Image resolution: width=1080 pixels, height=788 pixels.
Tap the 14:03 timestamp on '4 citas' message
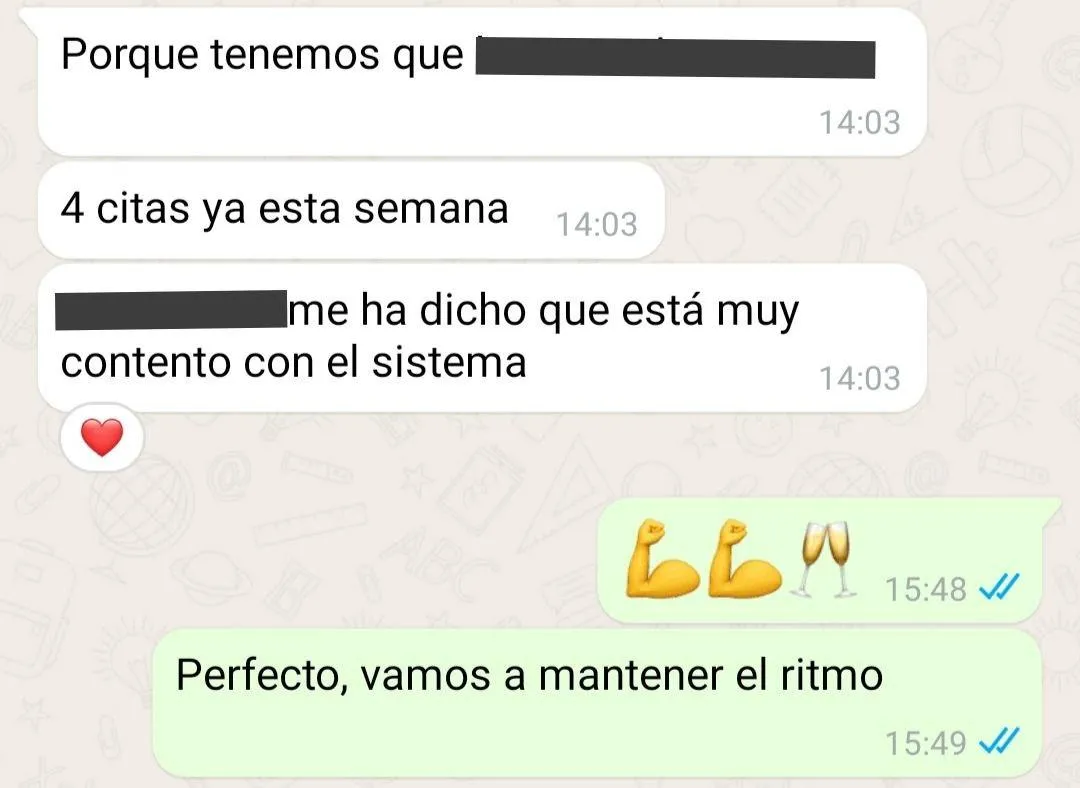(596, 225)
